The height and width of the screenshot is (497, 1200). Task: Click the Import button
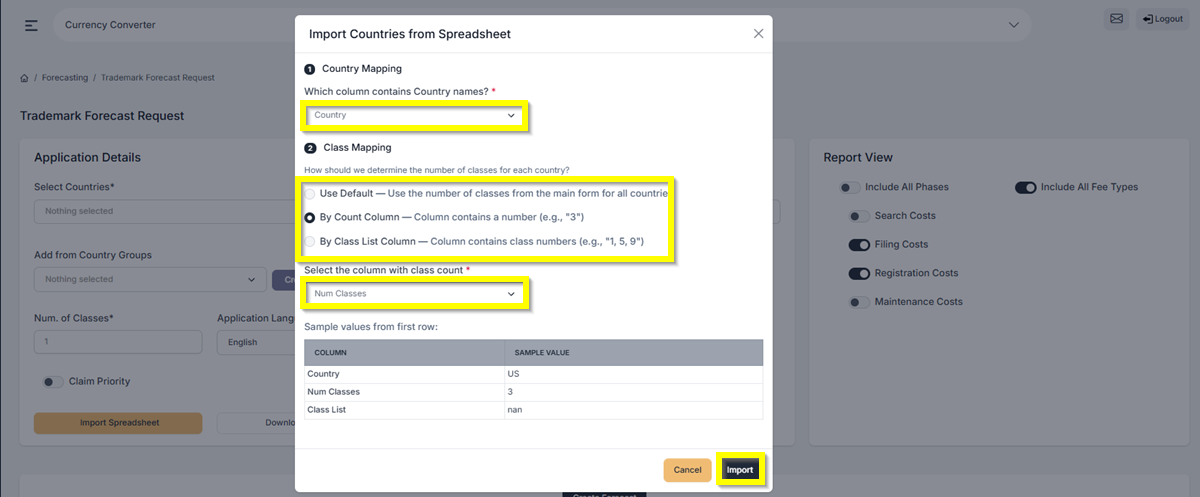pyautogui.click(x=740, y=470)
